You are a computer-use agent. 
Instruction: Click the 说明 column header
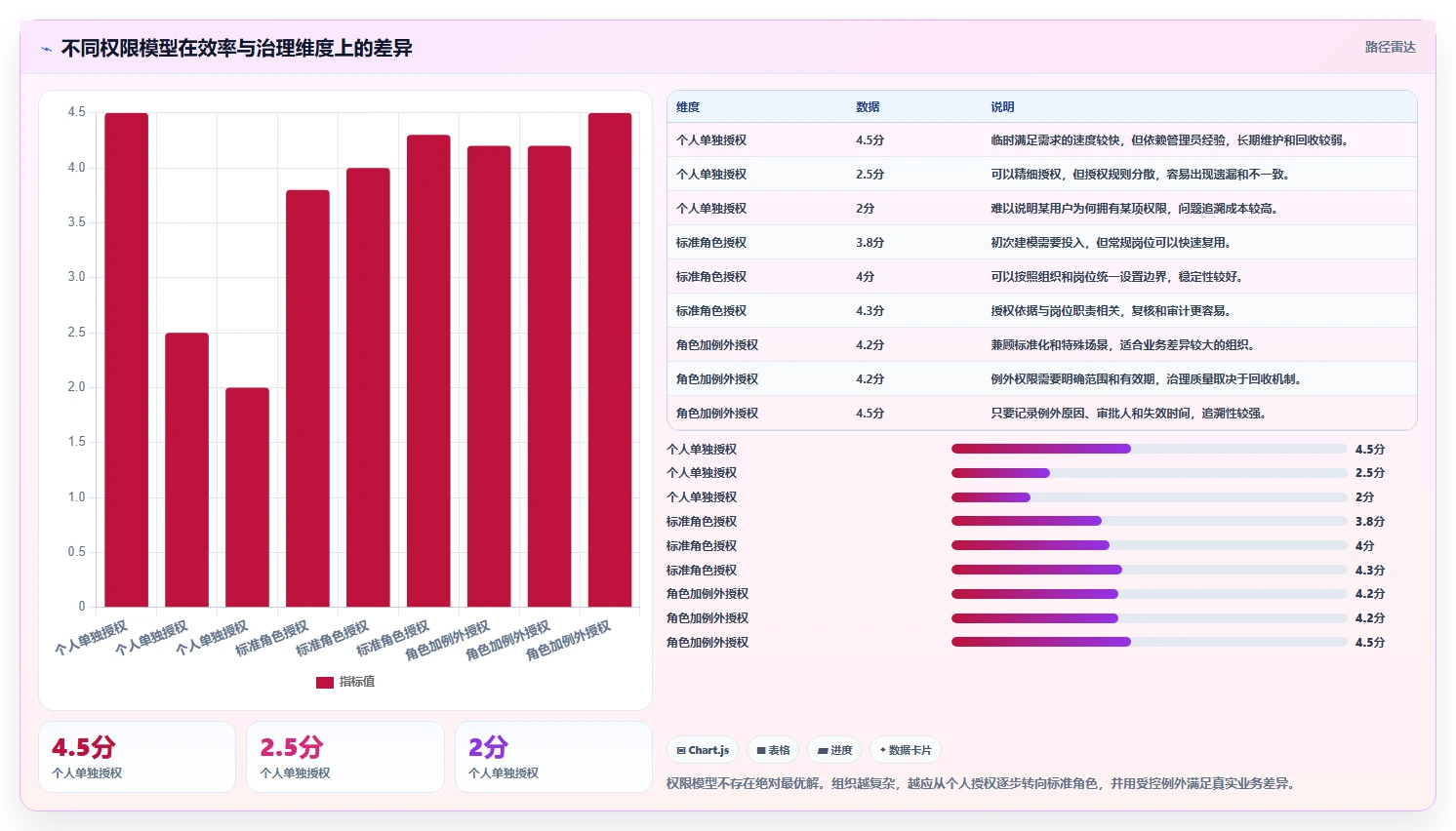pyautogui.click(x=1002, y=107)
